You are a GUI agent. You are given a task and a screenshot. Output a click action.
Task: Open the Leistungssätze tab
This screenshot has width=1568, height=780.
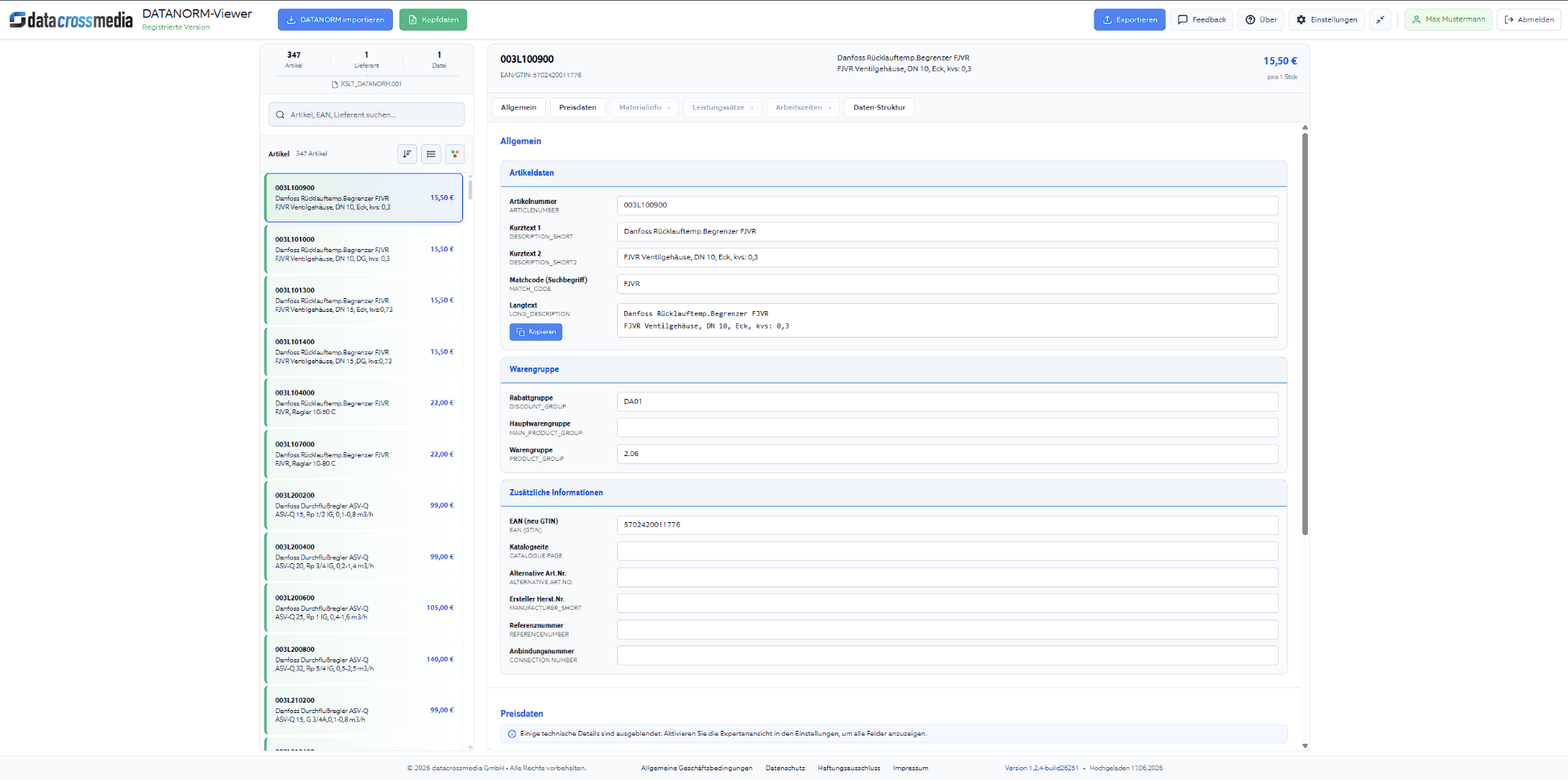click(x=722, y=107)
